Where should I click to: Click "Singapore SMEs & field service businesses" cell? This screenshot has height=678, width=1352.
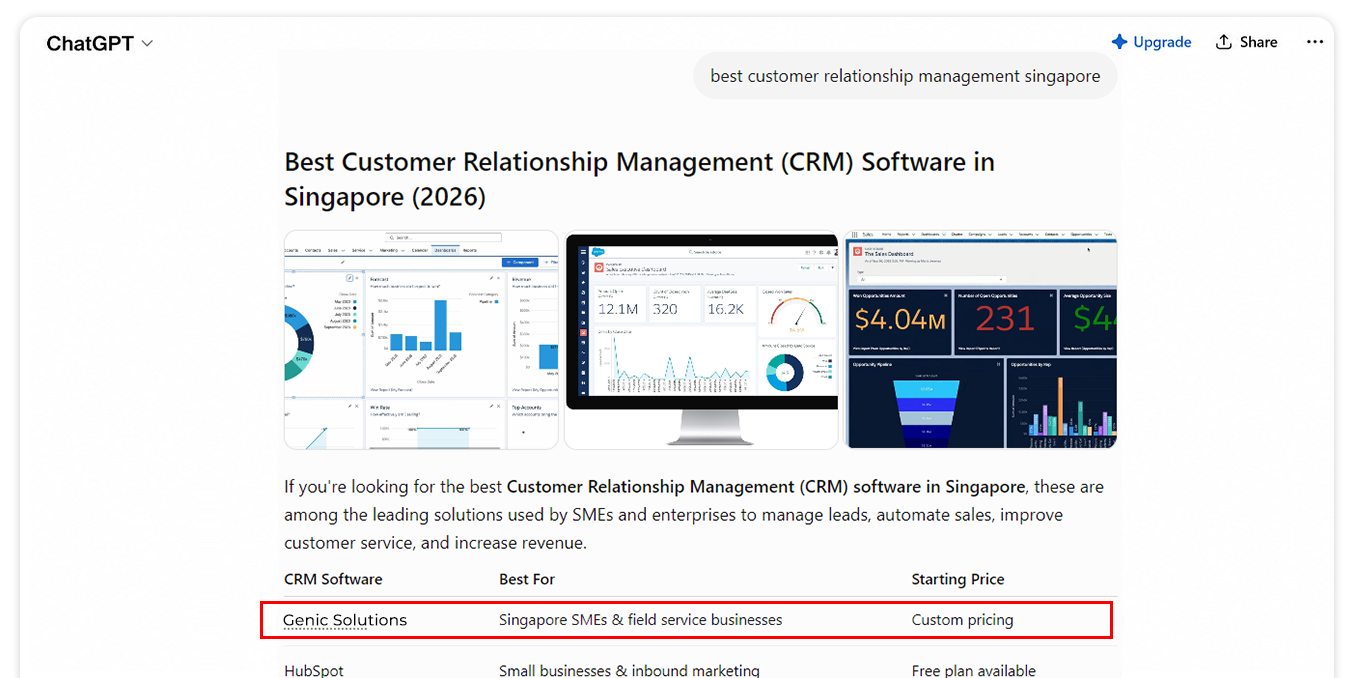pos(641,620)
